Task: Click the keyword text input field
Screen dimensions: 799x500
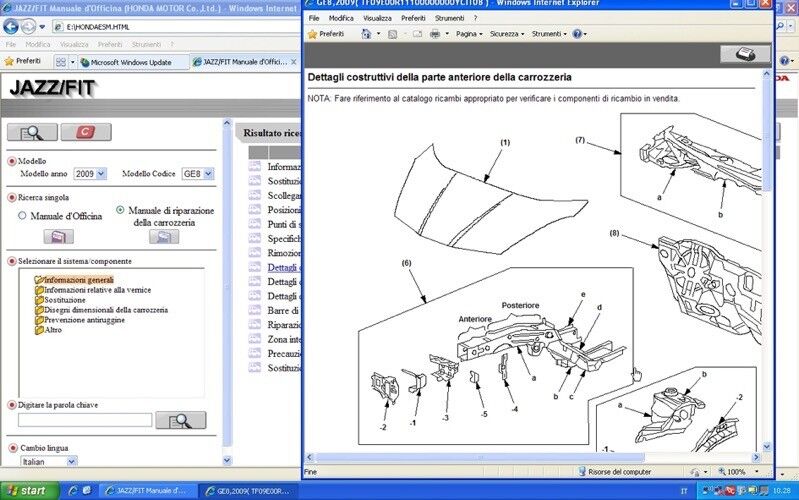Action: point(85,420)
